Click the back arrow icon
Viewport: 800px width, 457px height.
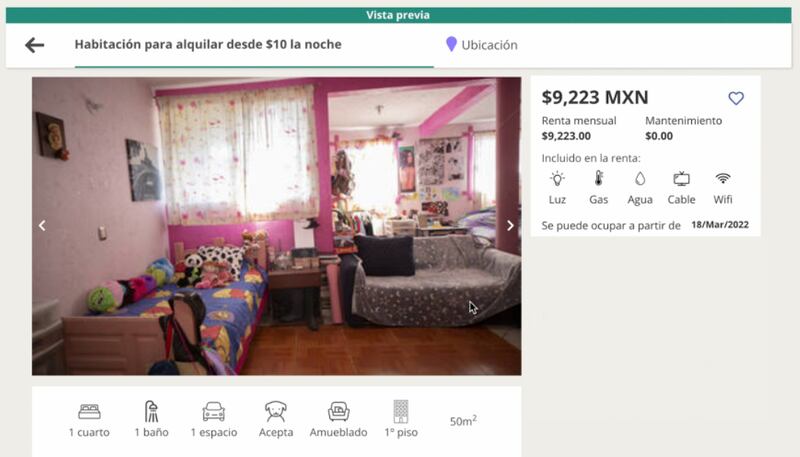[35, 45]
